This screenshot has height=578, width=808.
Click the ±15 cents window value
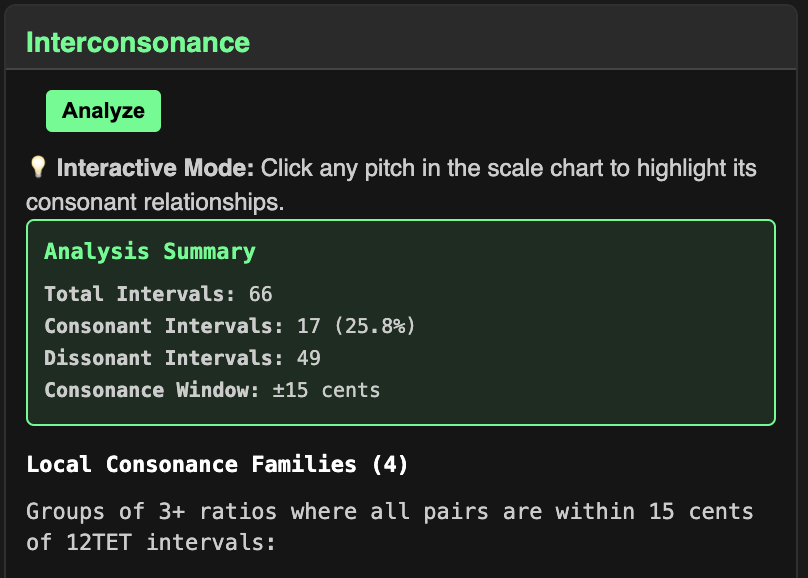pos(326,390)
